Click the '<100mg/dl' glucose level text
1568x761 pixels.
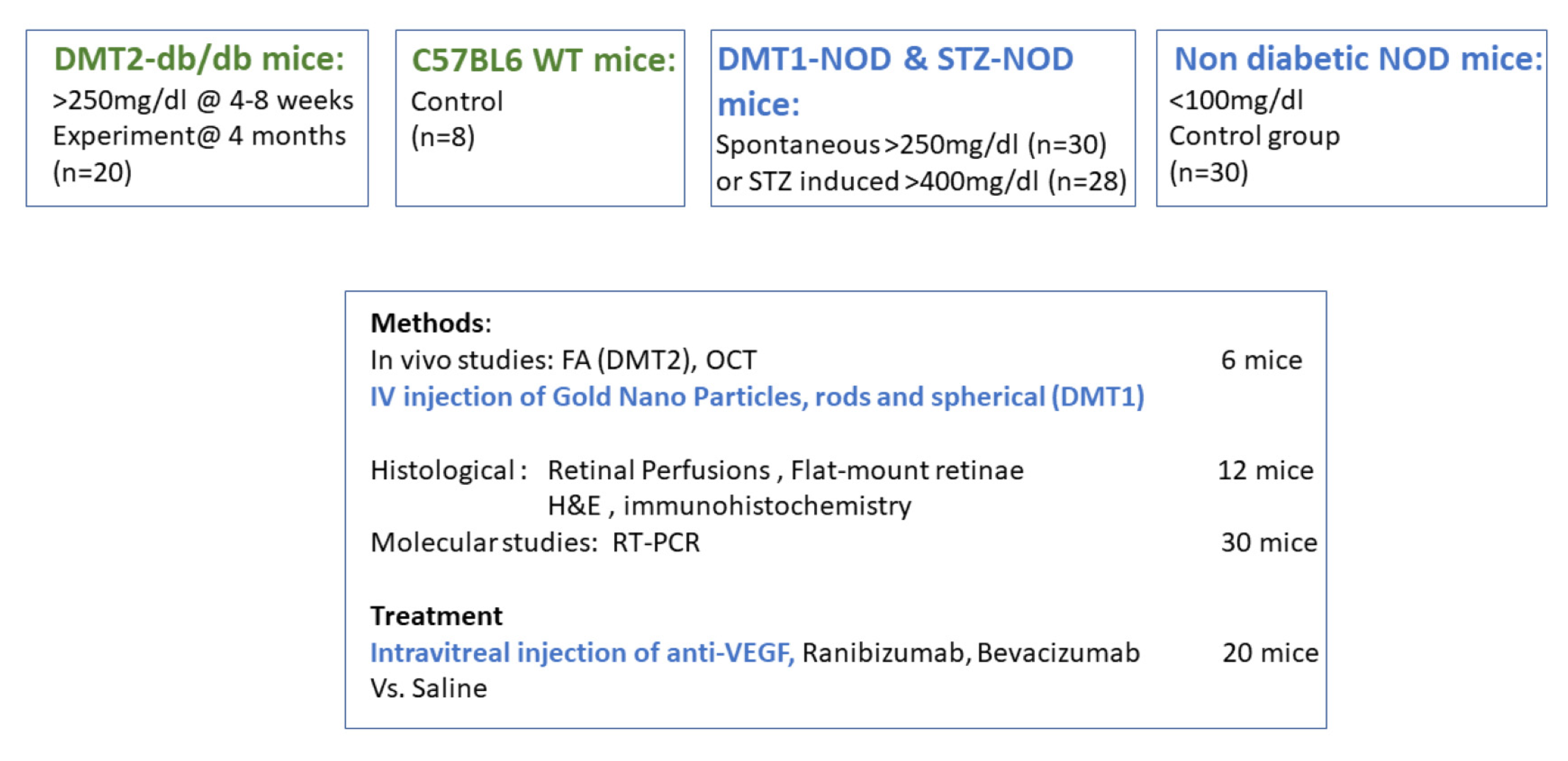pyautogui.click(x=1236, y=100)
